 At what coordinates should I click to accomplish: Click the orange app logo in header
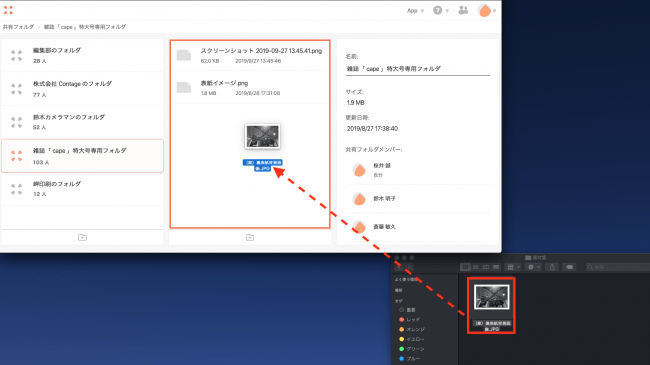click(x=8, y=10)
